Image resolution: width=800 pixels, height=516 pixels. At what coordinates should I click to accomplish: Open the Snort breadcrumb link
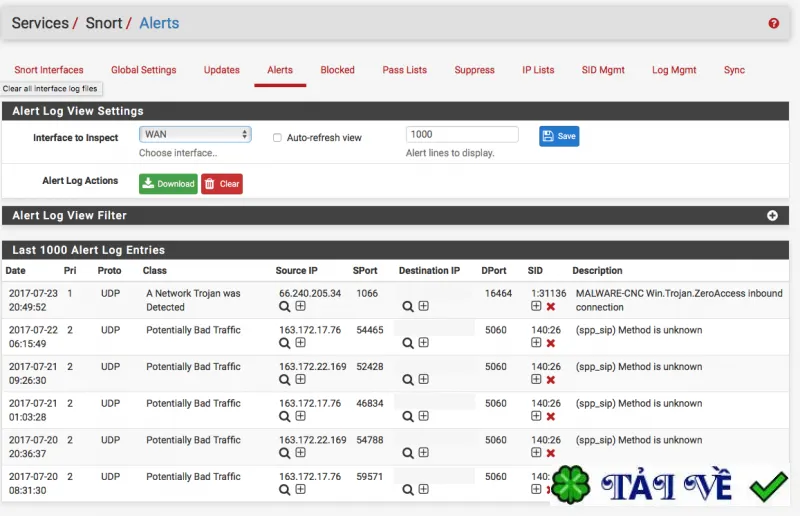click(x=104, y=23)
